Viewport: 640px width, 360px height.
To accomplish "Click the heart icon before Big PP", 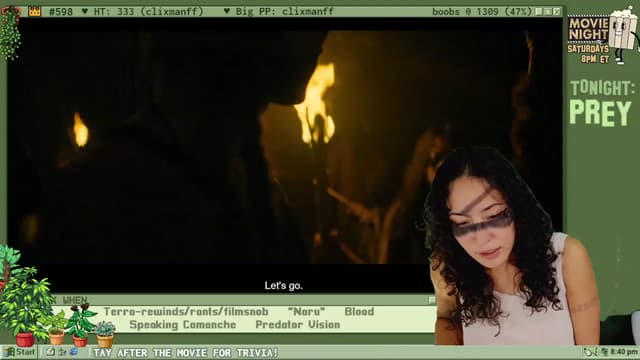I will 227,11.
